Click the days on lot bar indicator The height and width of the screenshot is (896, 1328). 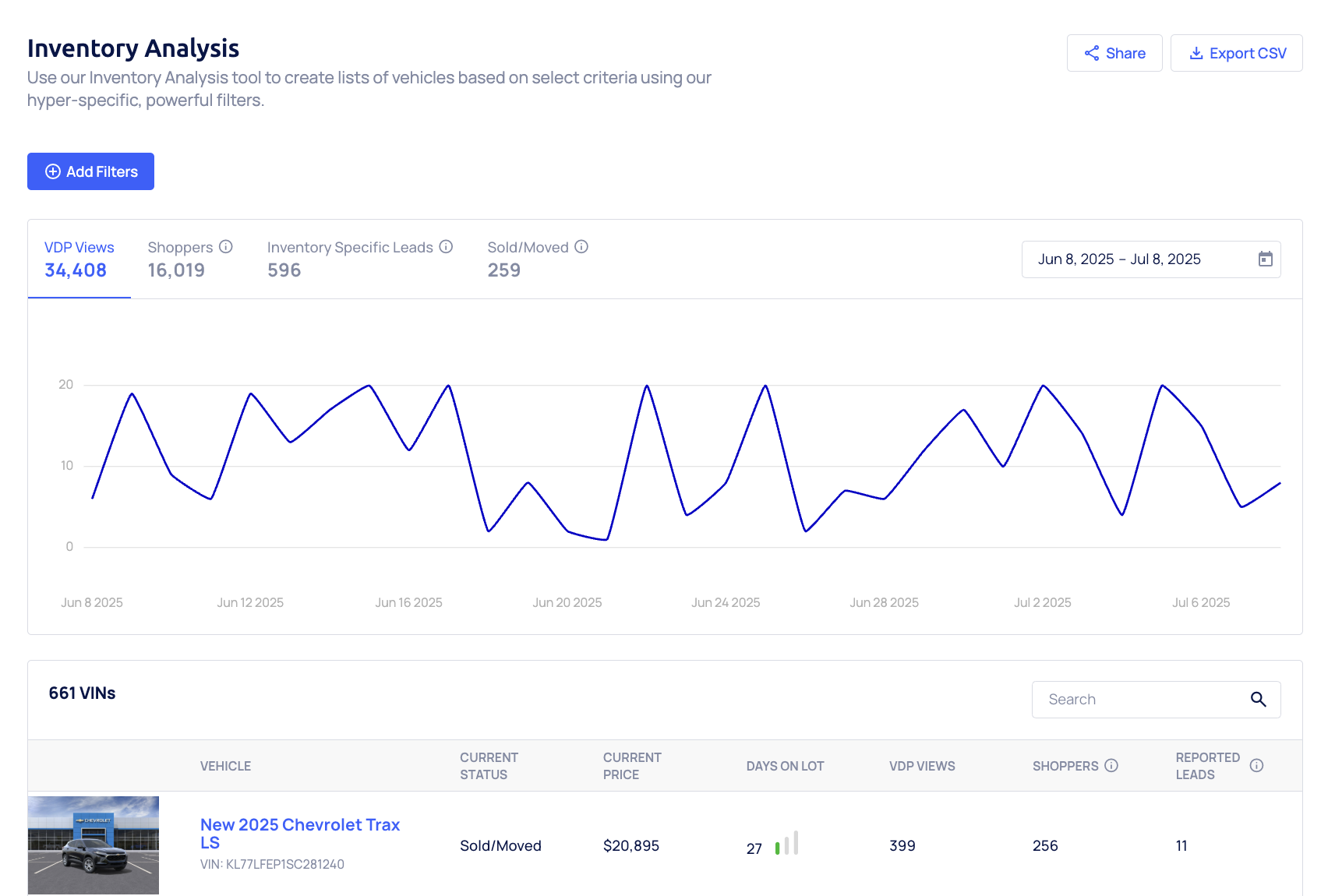point(786,844)
